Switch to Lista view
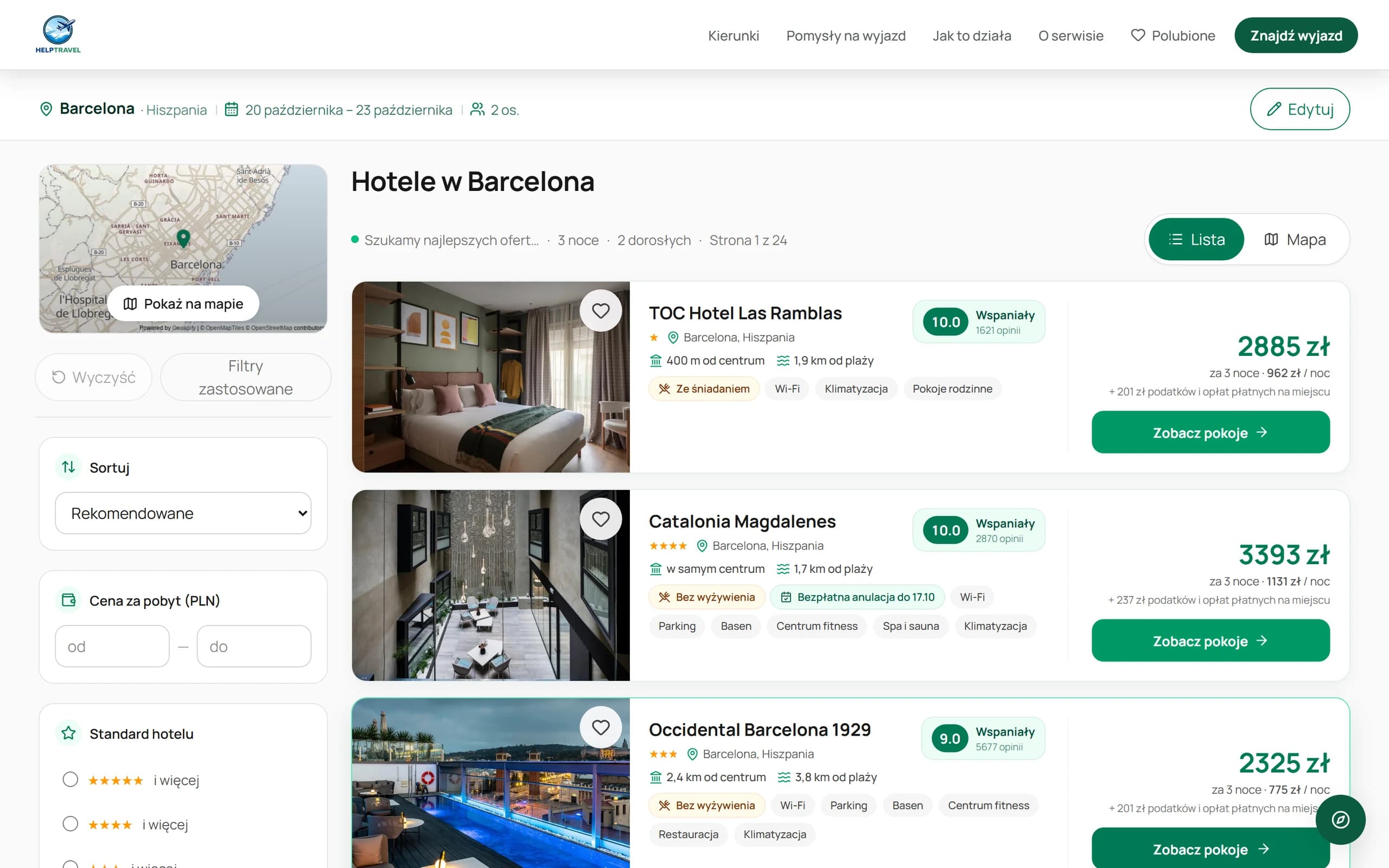1389x868 pixels. 1196,239
